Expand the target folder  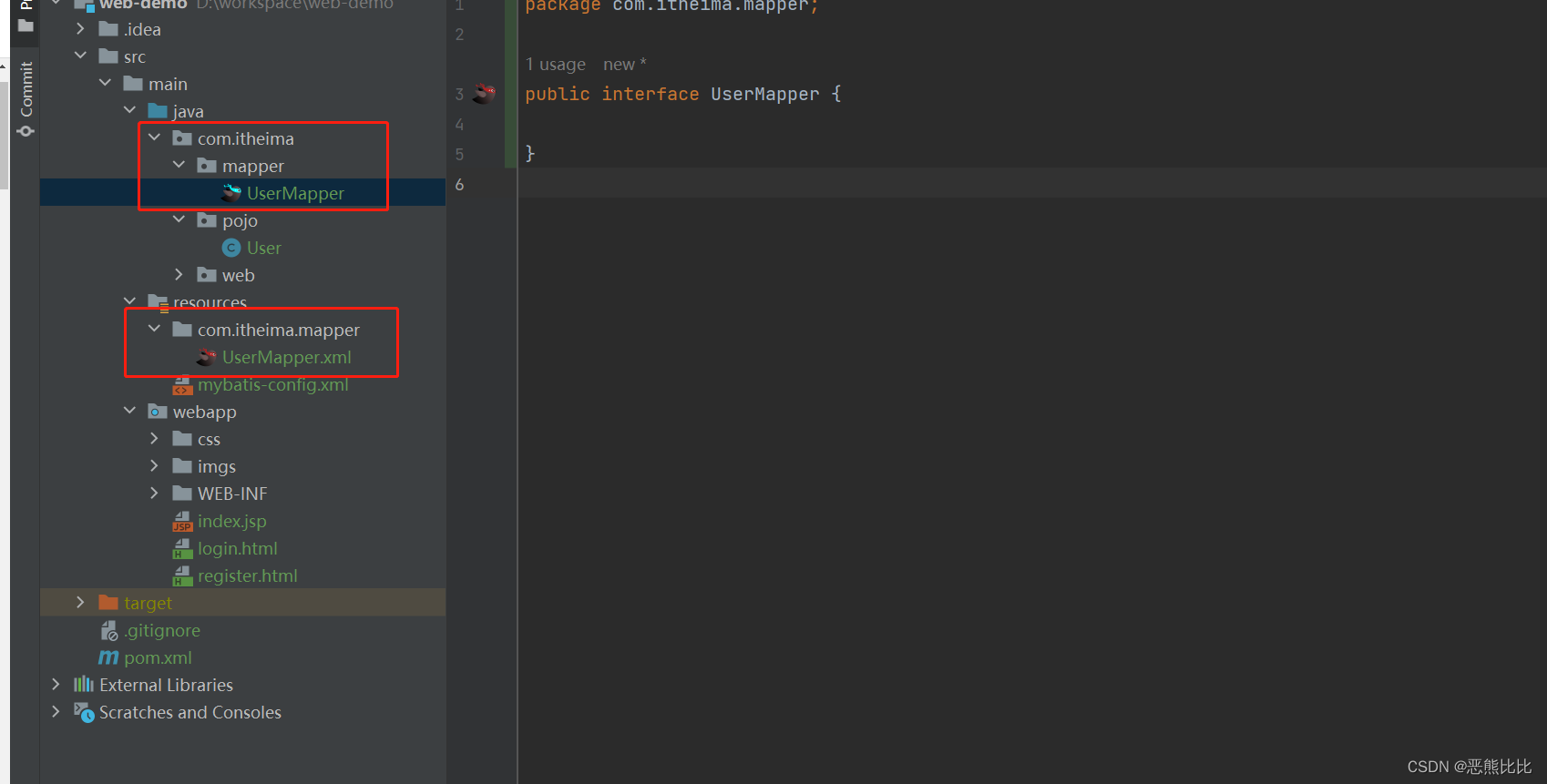80,603
